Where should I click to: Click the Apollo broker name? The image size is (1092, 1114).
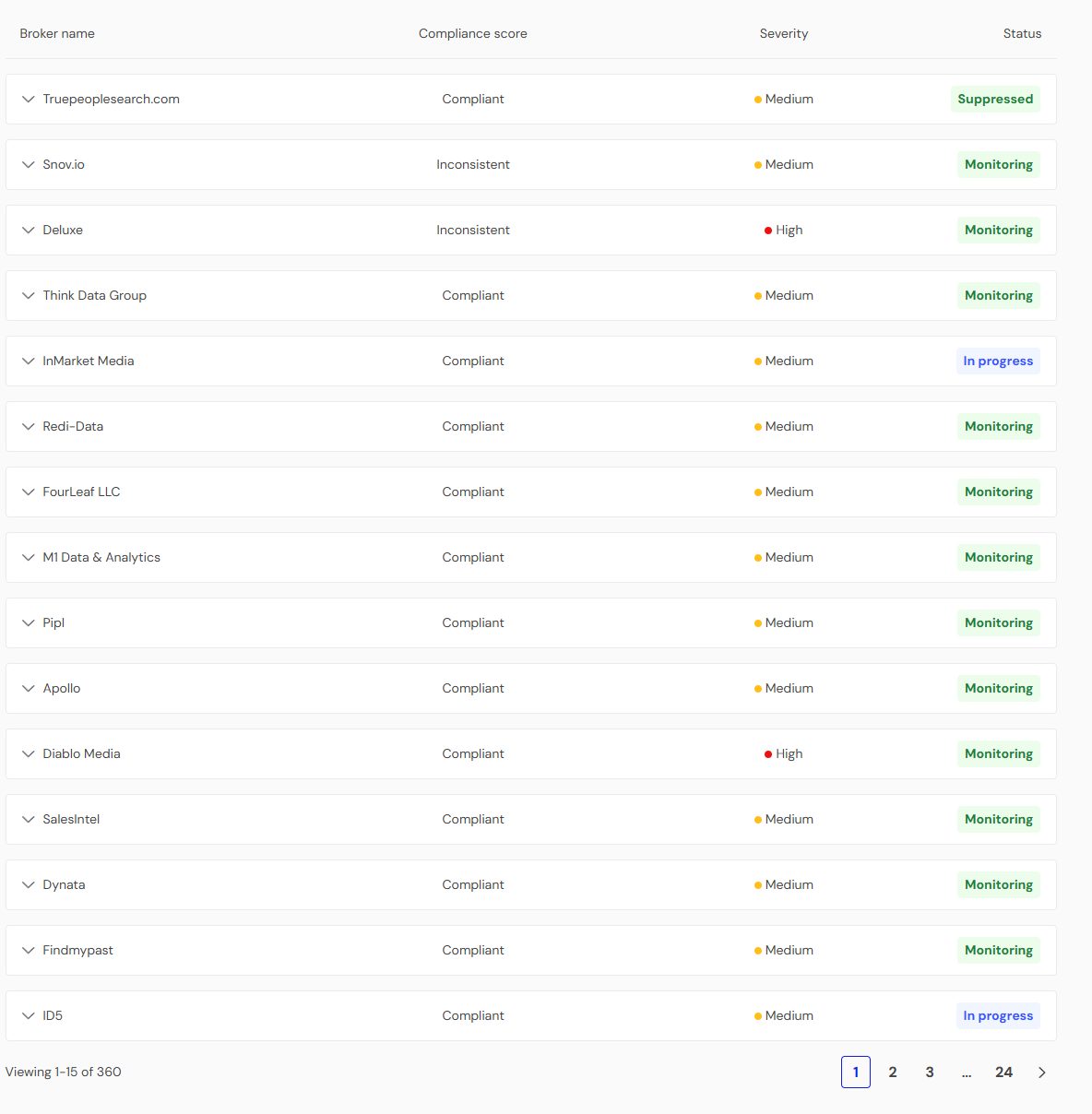[62, 689]
